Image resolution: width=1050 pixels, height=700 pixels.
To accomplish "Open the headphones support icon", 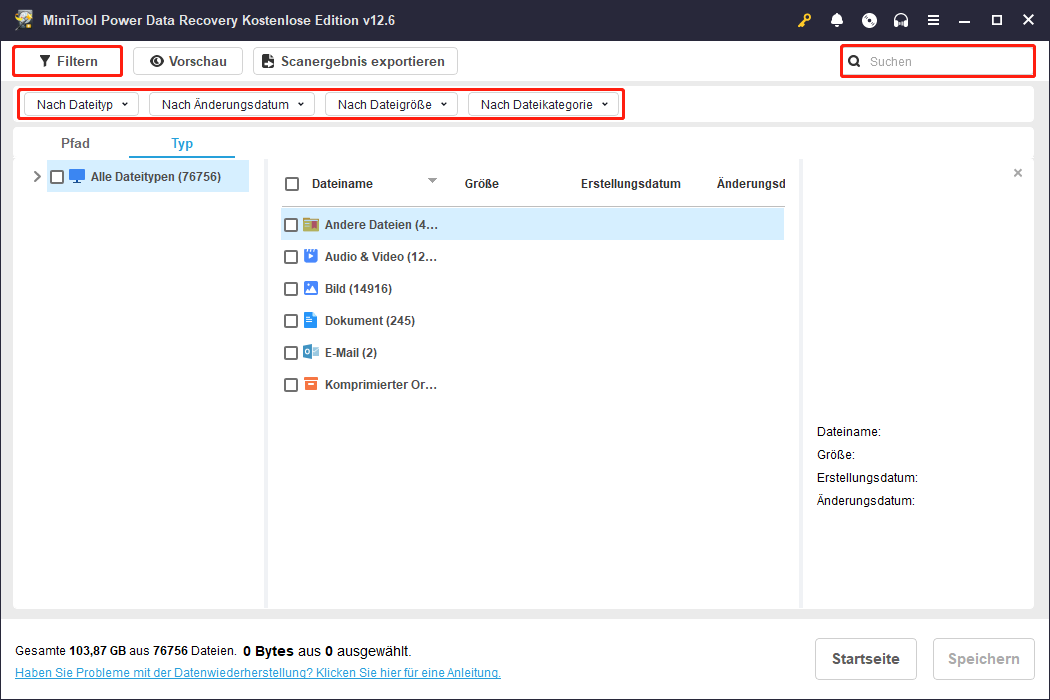I will pyautogui.click(x=901, y=20).
